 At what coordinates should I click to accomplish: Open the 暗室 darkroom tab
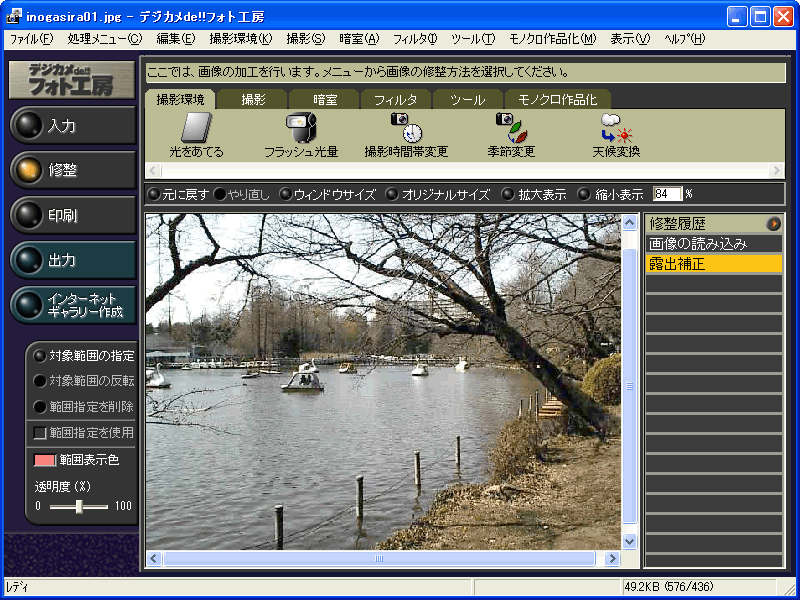325,99
